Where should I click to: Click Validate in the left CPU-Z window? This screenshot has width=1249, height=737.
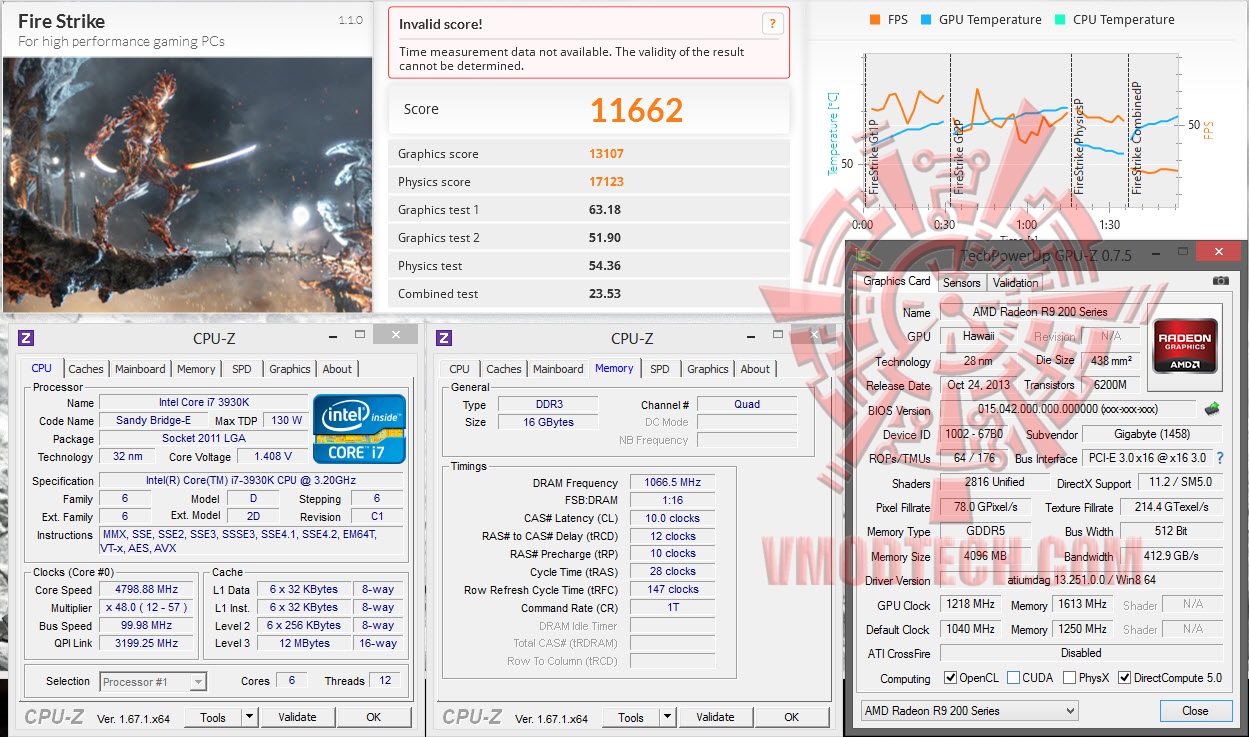pyautogui.click(x=297, y=717)
